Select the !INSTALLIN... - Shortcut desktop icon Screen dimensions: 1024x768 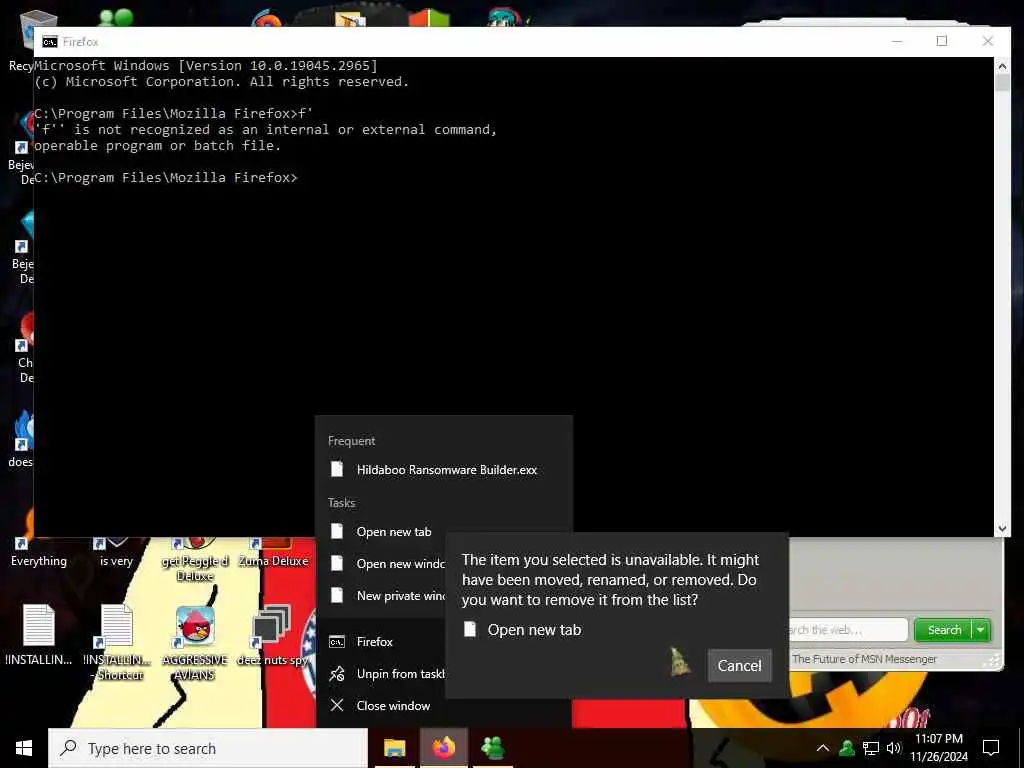(x=118, y=643)
